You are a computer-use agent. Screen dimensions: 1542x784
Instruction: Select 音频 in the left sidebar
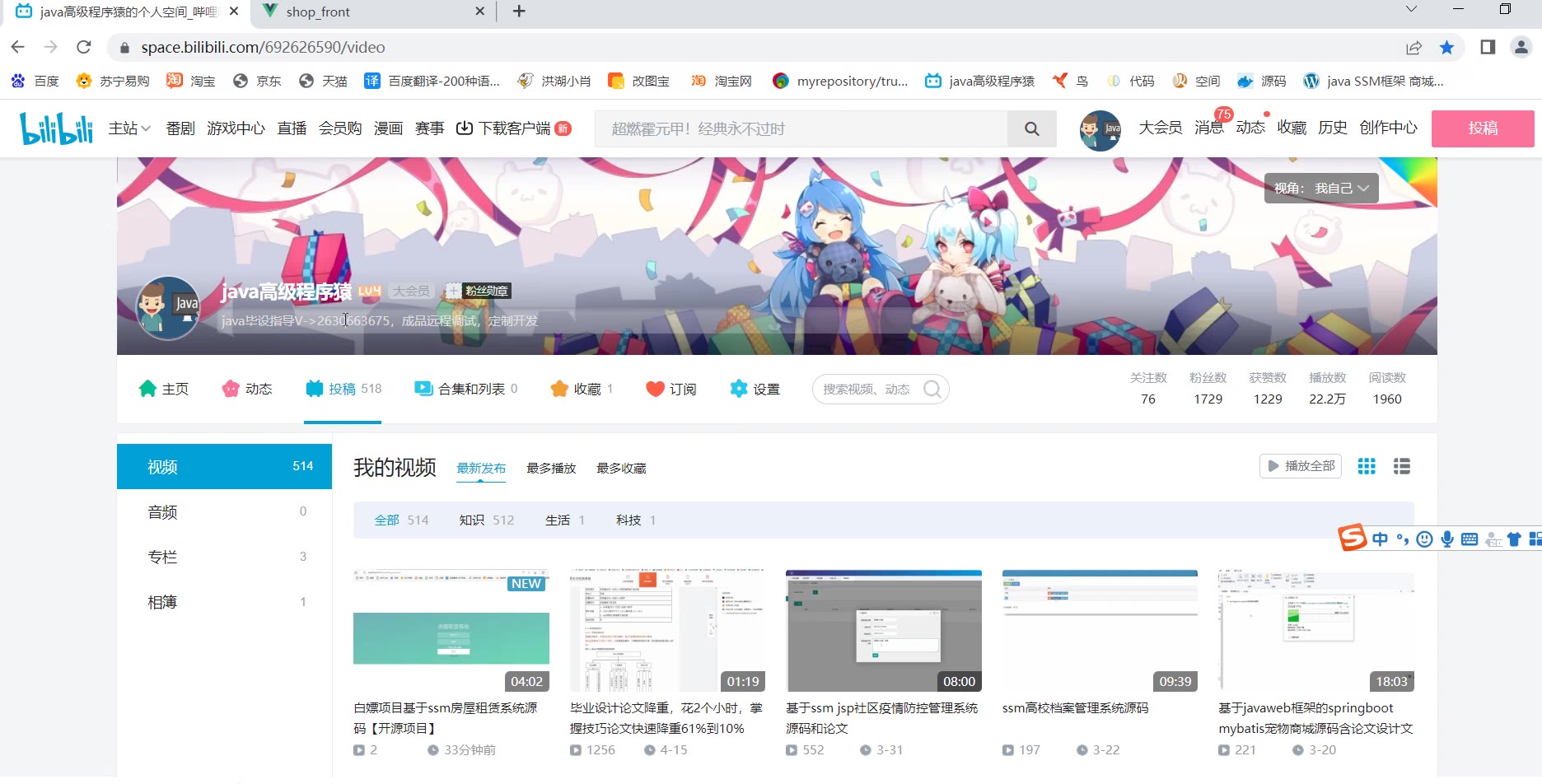point(224,511)
